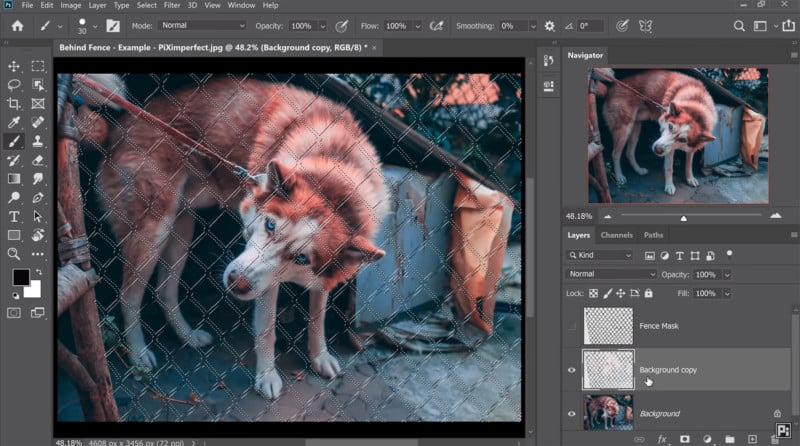
Task: Click the black foreground color swatch
Action: 20,277
